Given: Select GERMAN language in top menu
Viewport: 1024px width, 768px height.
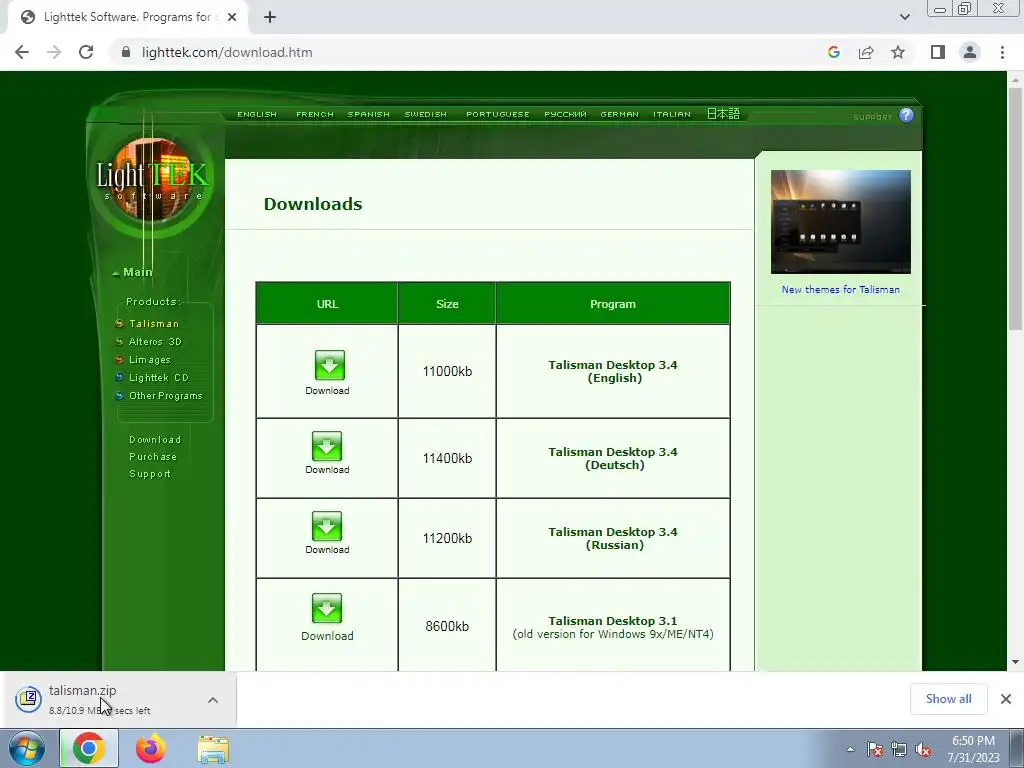Looking at the screenshot, I should pyautogui.click(x=619, y=114).
